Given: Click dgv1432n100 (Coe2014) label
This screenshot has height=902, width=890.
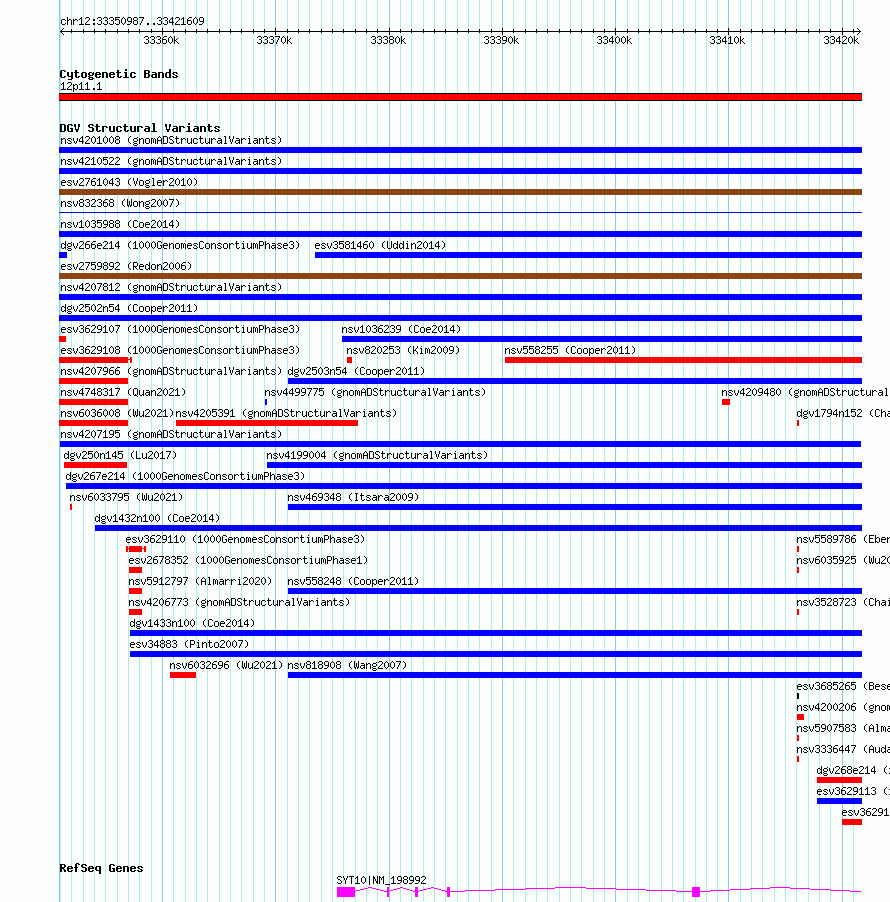Looking at the screenshot, I should coord(157,518).
